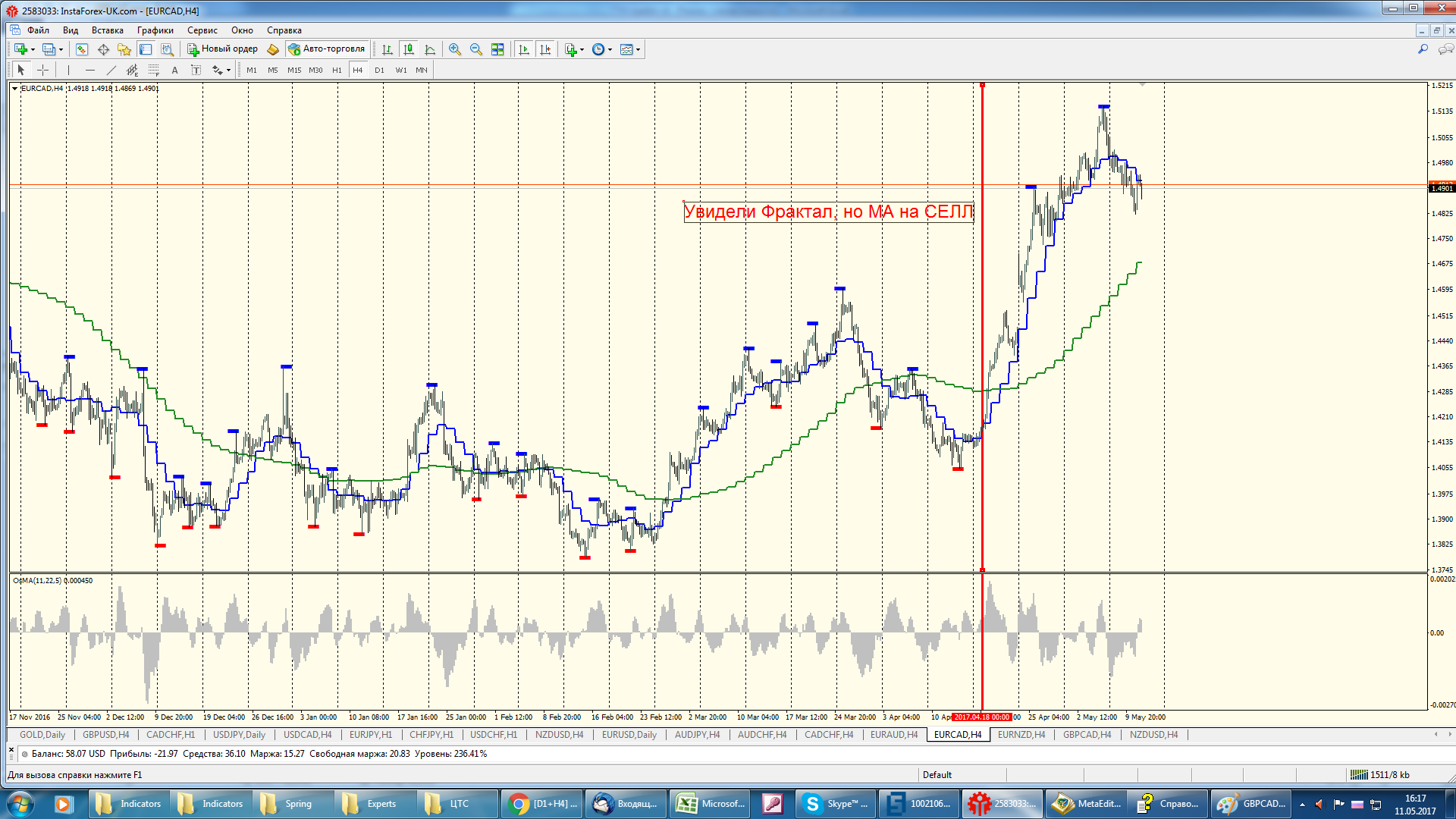
Task: Switch timeframe to D1
Action: (x=379, y=70)
